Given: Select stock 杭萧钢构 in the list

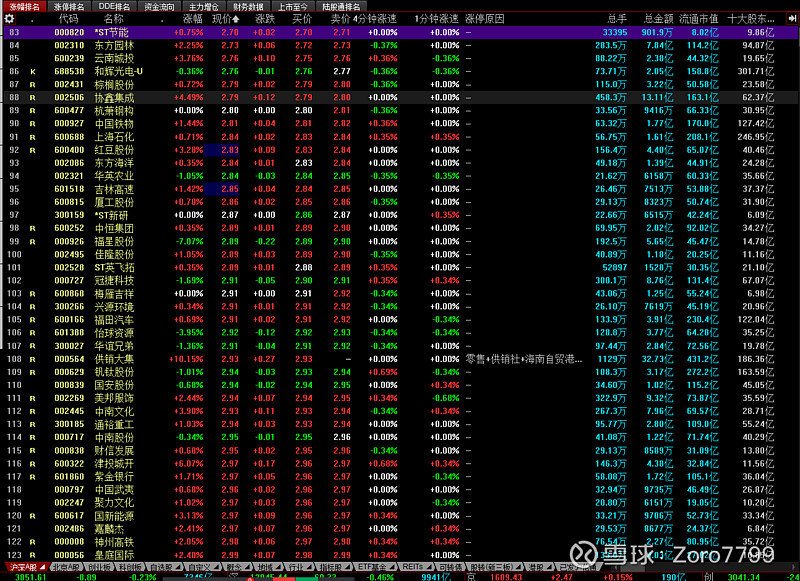Looking at the screenshot, I should (114, 111).
